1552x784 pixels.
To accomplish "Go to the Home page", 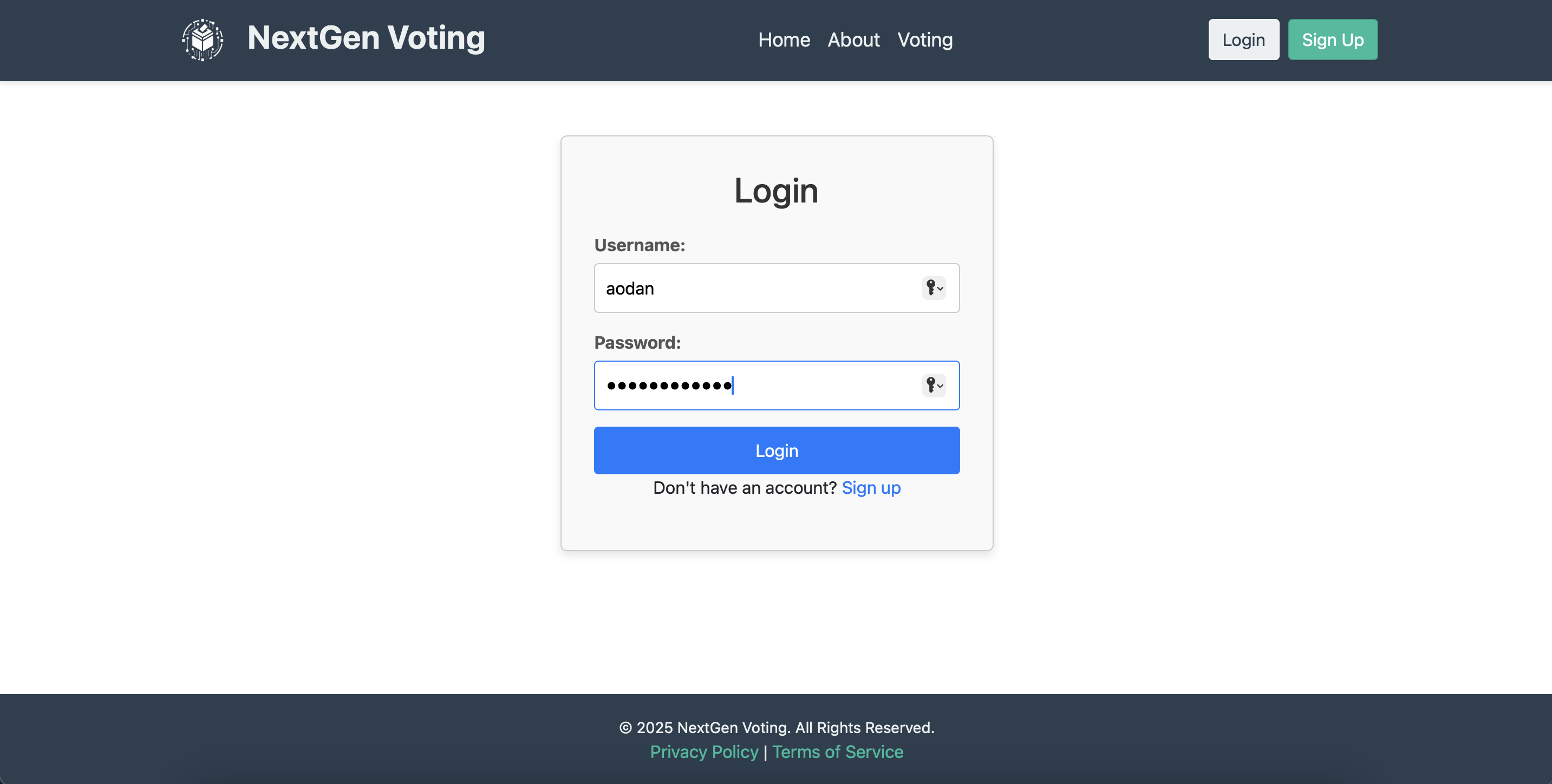I will pos(784,40).
